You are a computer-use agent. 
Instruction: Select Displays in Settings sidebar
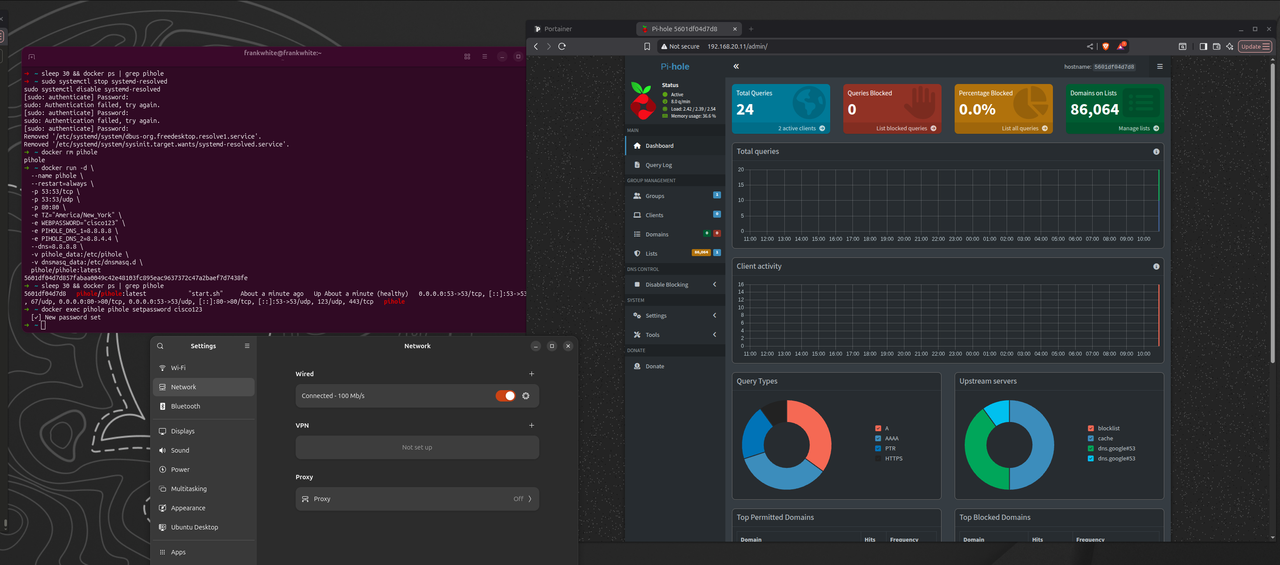coord(203,431)
